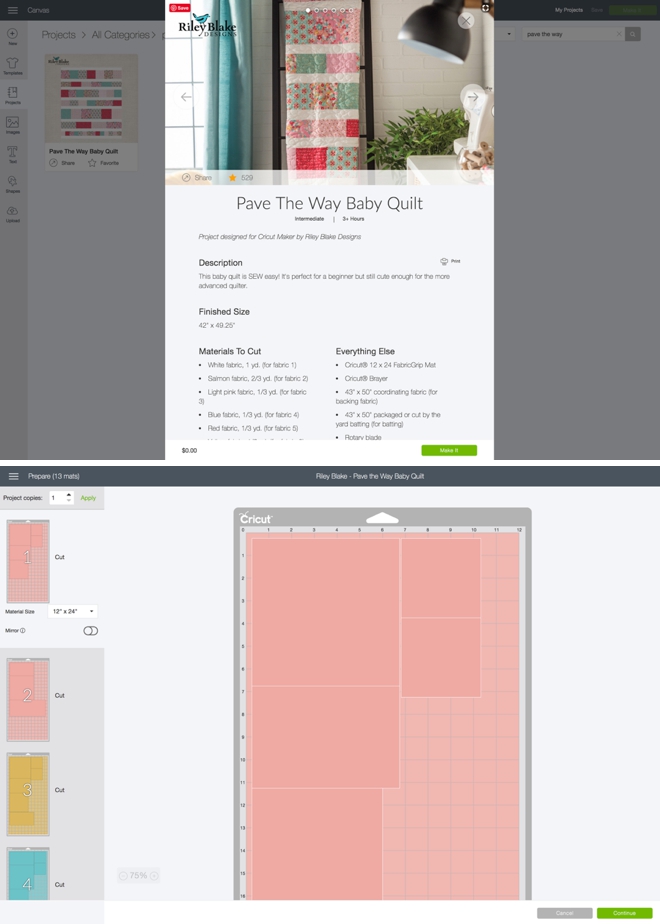This screenshot has height=924, width=660.
Task: Select the third photo carousel dot
Action: tap(325, 10)
